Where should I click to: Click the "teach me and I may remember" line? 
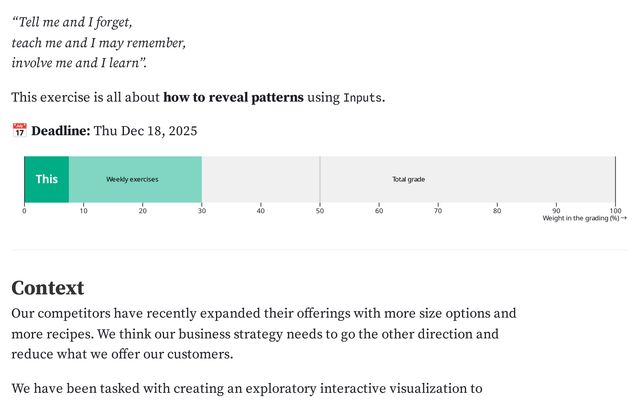point(99,43)
